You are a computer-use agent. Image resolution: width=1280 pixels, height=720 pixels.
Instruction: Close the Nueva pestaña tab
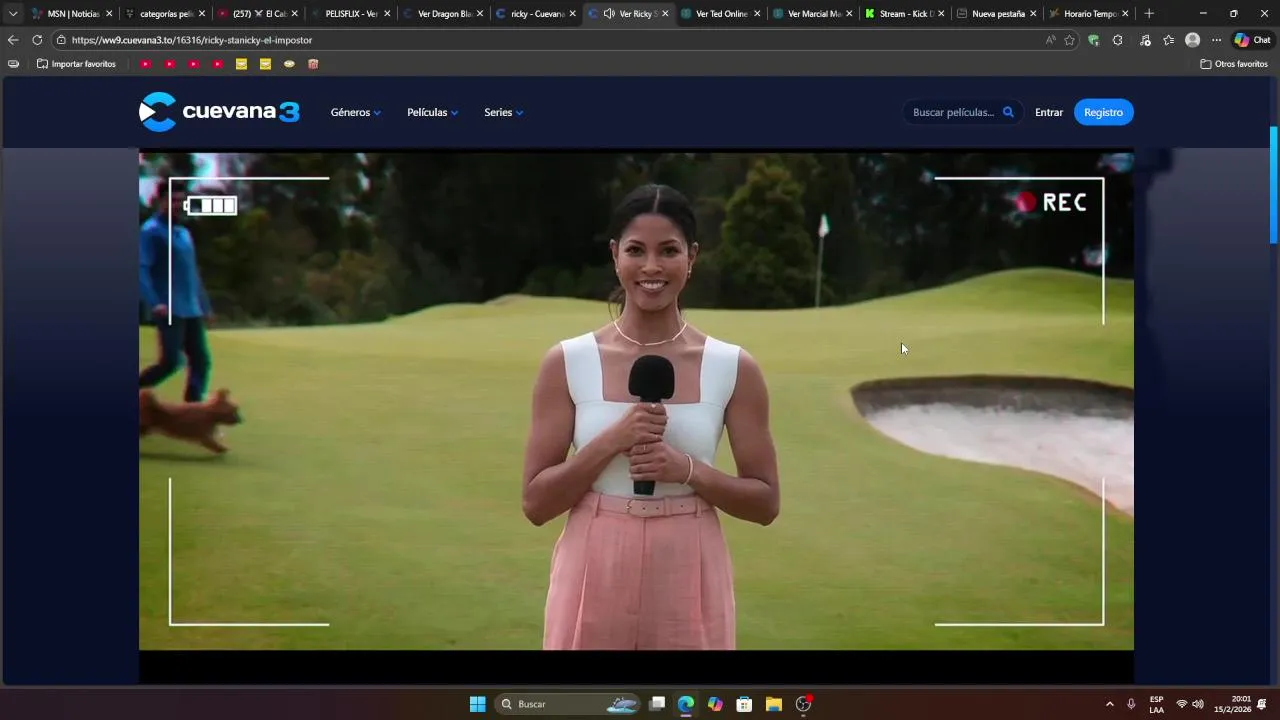pyautogui.click(x=1033, y=14)
